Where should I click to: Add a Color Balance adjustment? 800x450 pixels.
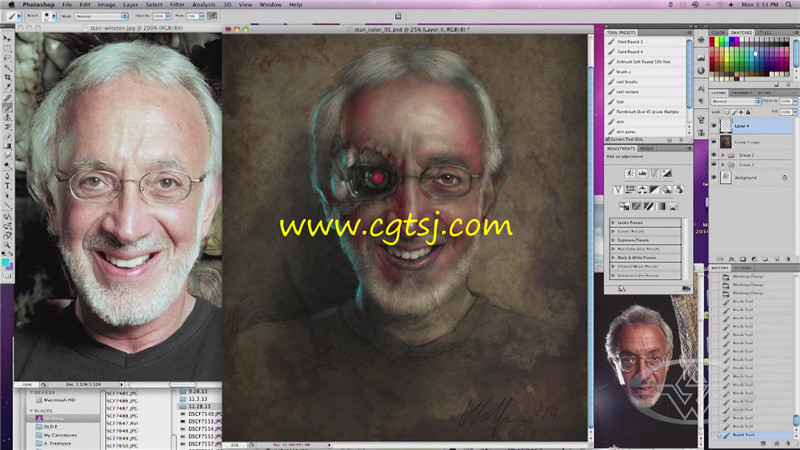pyautogui.click(x=642, y=190)
